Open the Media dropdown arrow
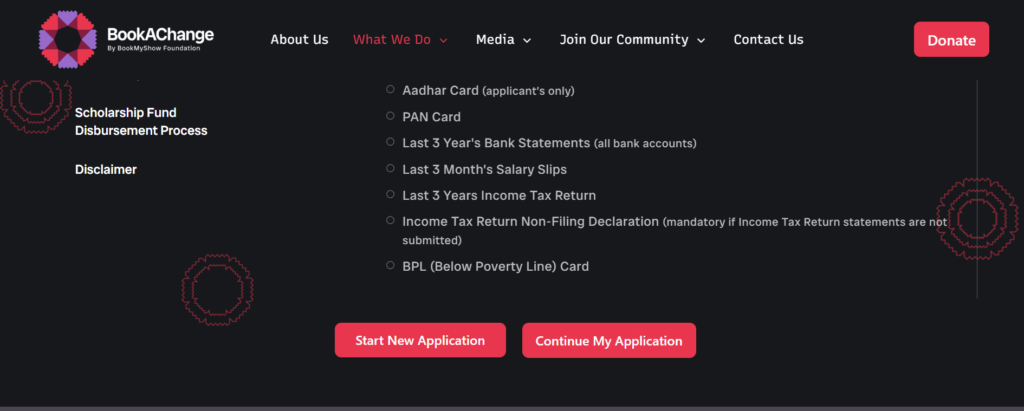The width and height of the screenshot is (1024, 411). pyautogui.click(x=527, y=41)
